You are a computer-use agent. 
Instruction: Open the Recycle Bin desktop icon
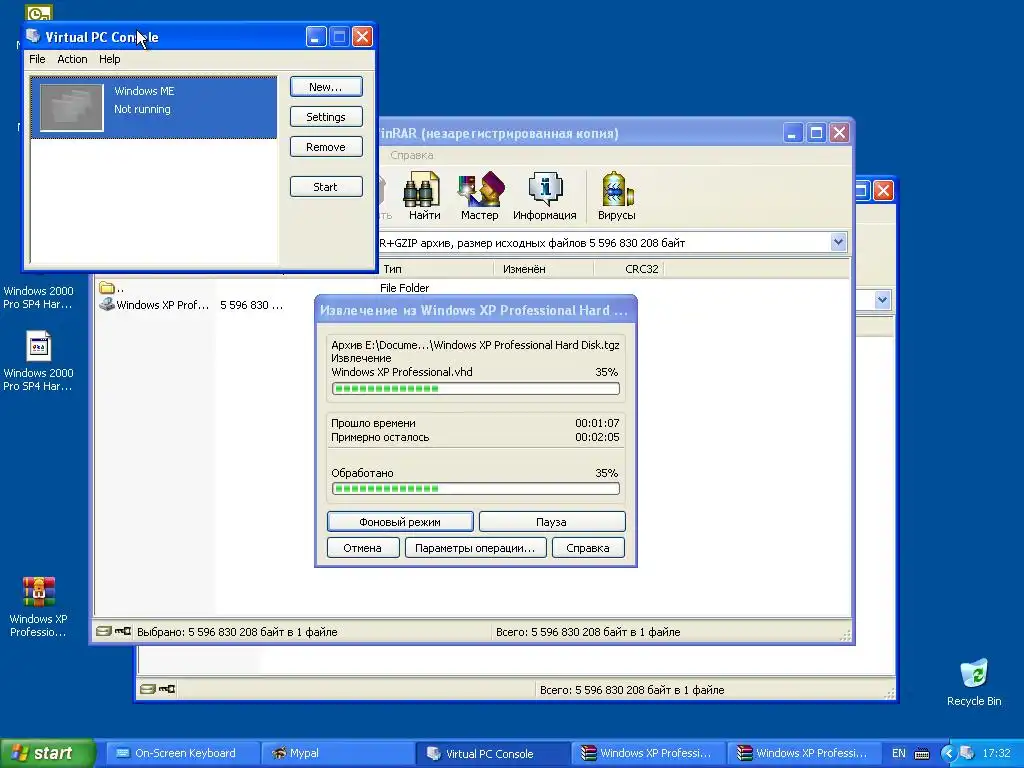pos(974,682)
